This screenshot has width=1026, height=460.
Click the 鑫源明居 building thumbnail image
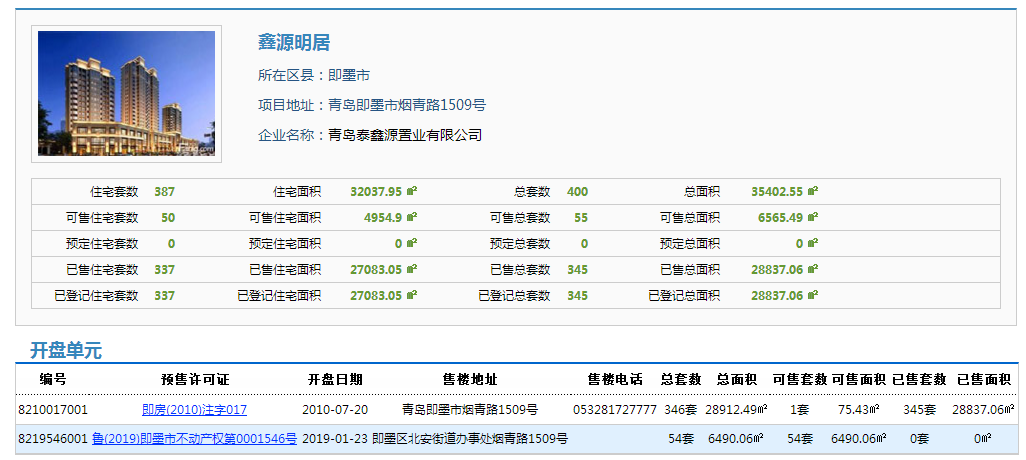click(126, 94)
